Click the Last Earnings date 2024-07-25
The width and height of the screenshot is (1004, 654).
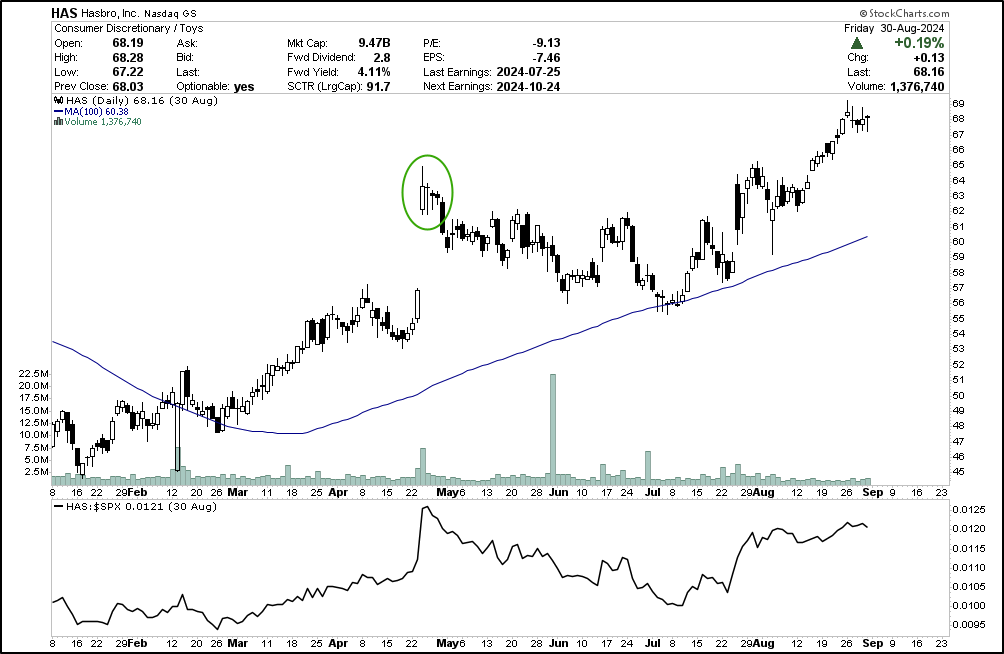tap(528, 72)
